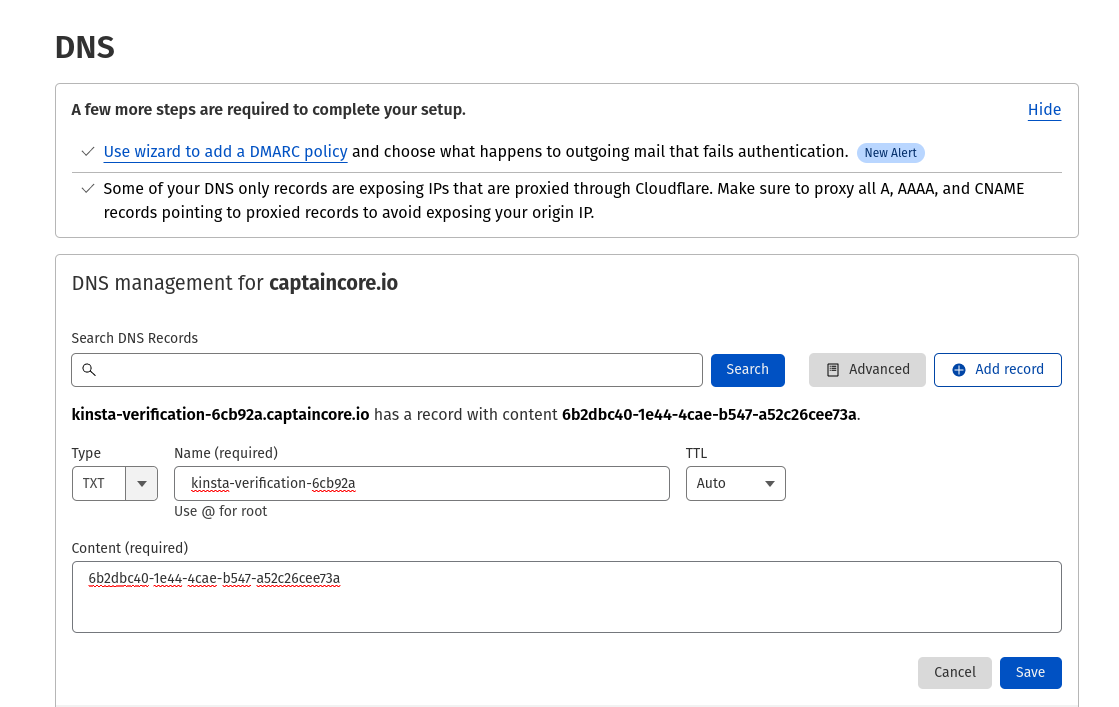Click the 'Name (required)' label

226,453
